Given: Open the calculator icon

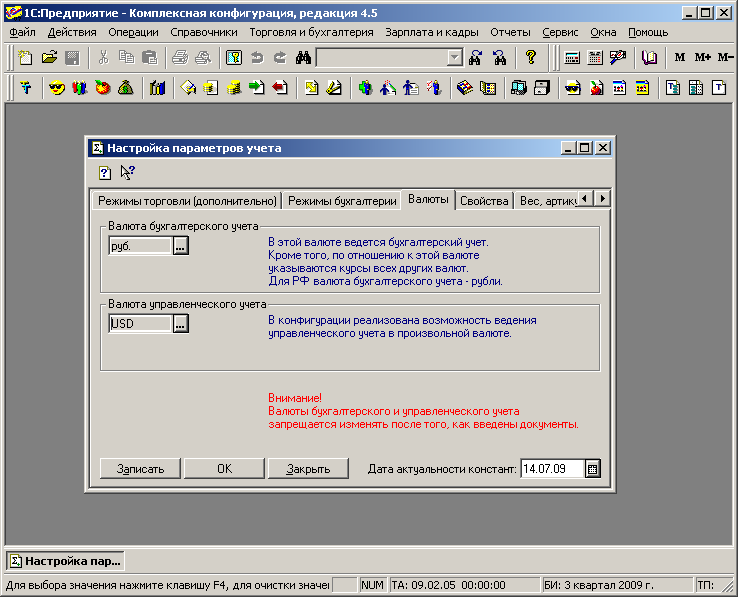Looking at the screenshot, I should (572, 57).
